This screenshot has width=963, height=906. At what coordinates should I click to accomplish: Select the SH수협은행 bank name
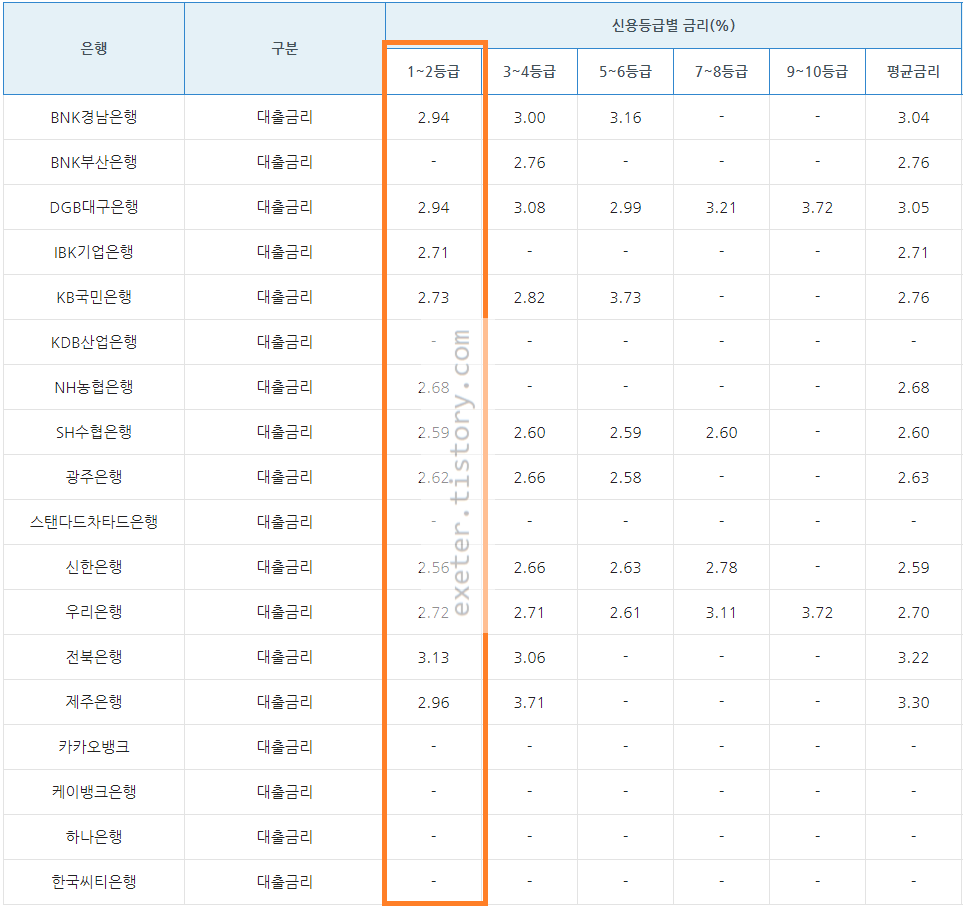[x=94, y=432]
